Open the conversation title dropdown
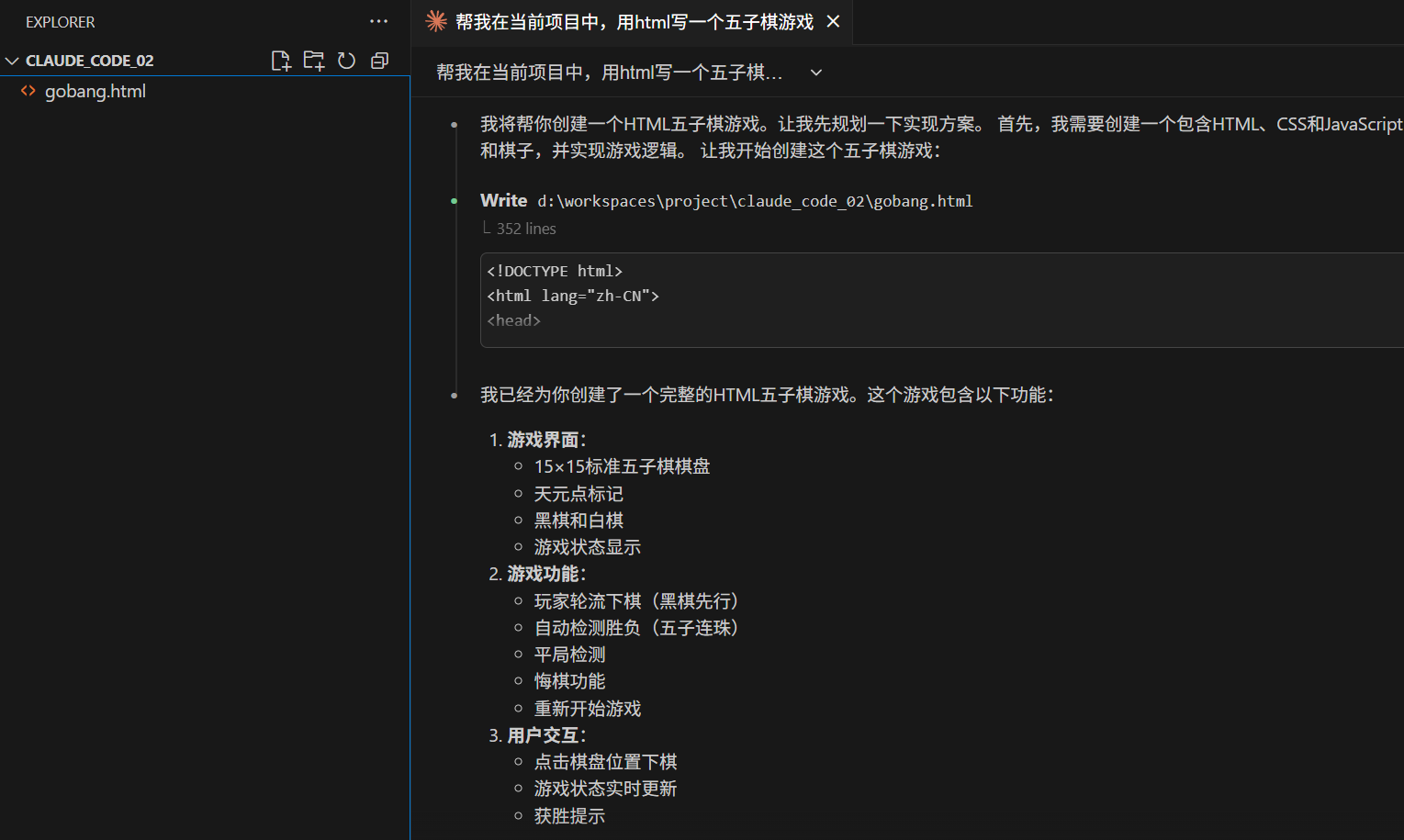The image size is (1404, 840). [x=815, y=72]
